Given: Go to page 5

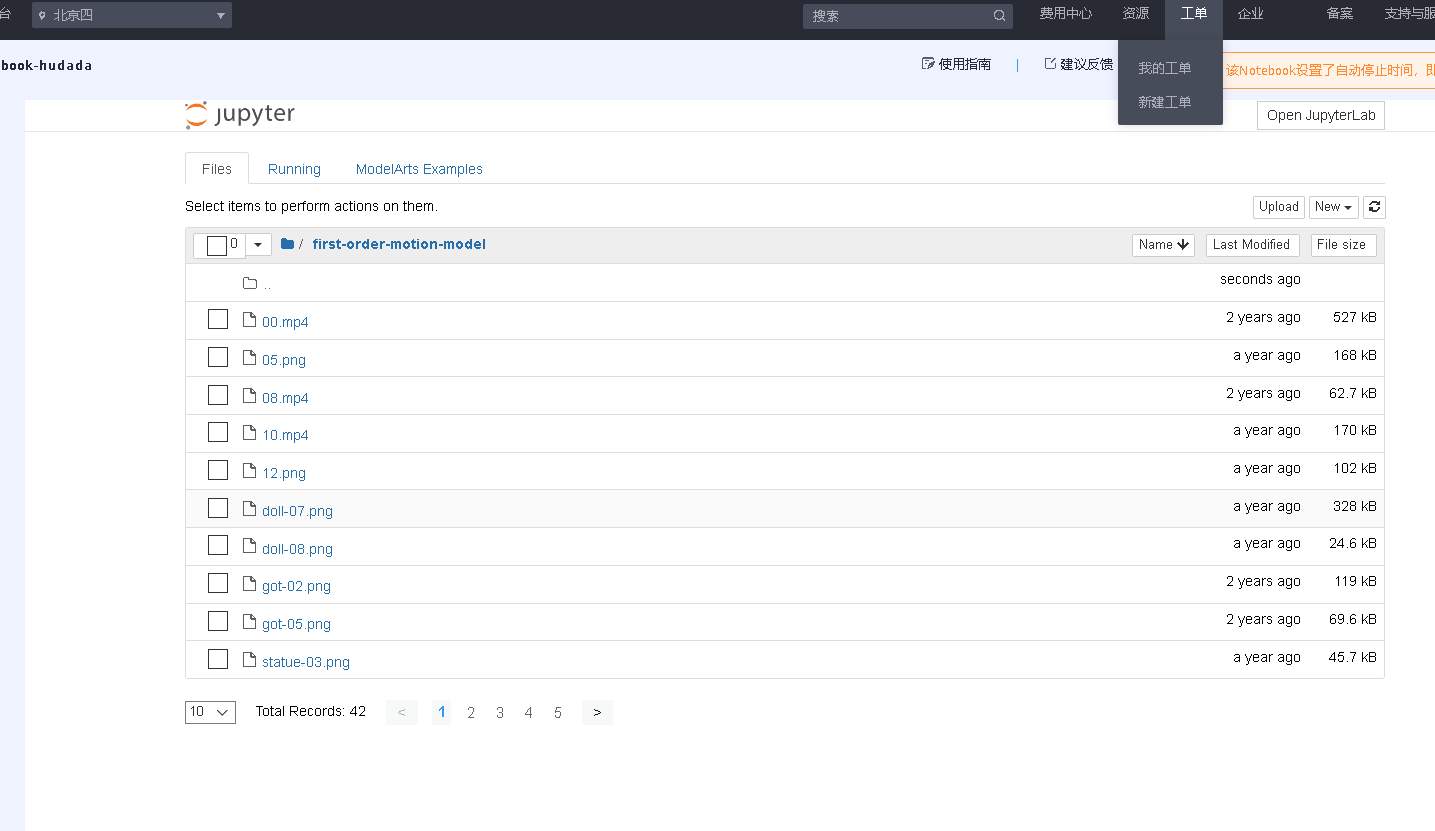Looking at the screenshot, I should click(558, 713).
